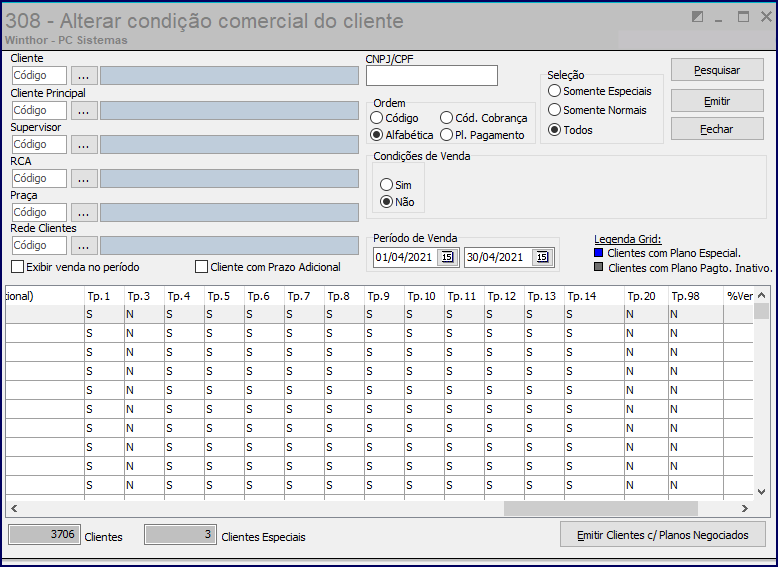
Task: Click the Tp.20 column header
Action: coord(647,296)
